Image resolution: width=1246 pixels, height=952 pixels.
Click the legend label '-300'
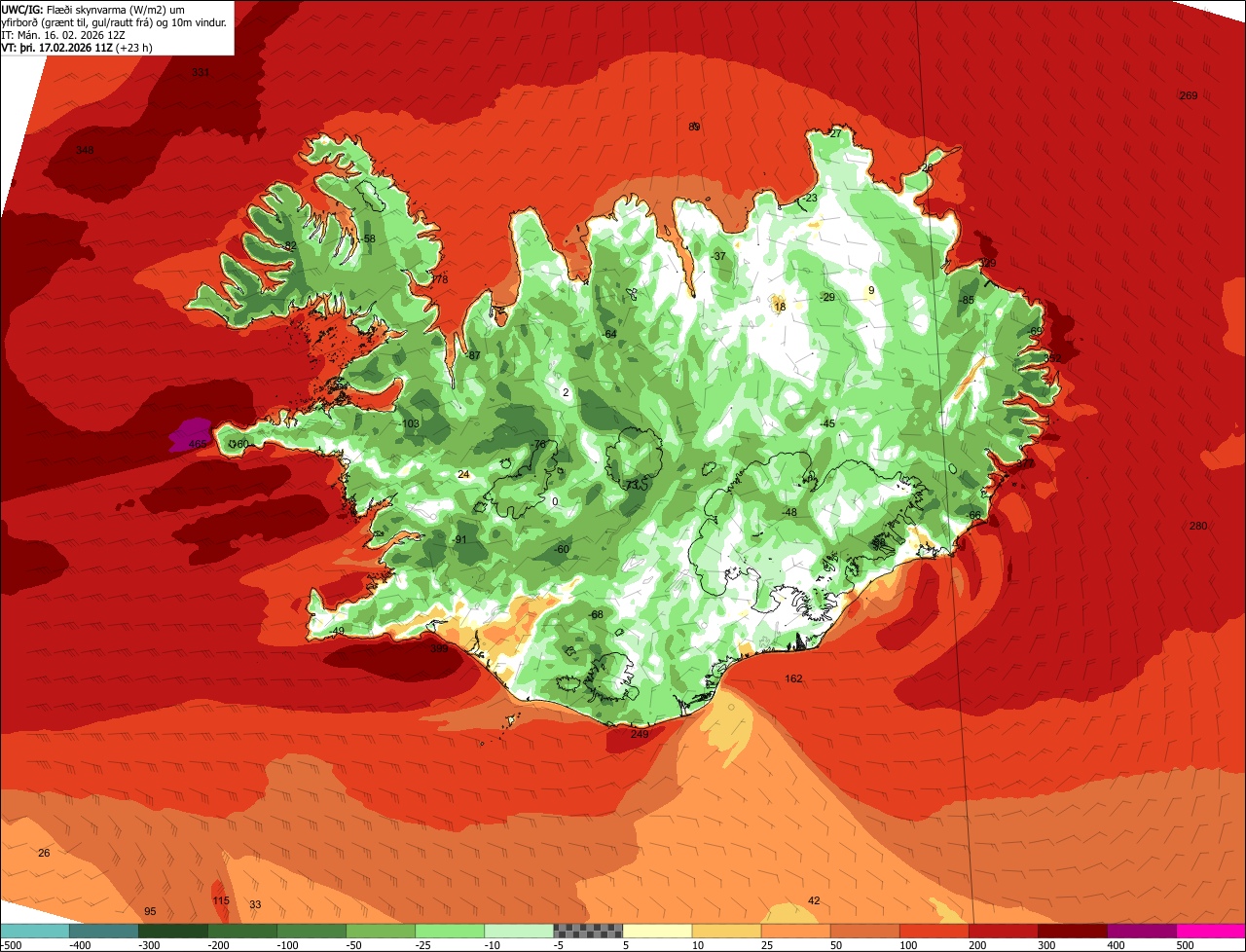pos(148,945)
